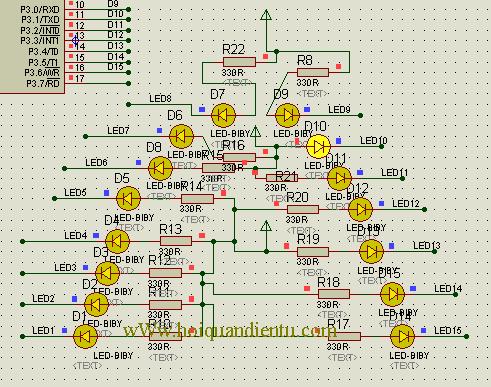The image size is (491, 387).
Task: Click resistor R18 body
Action: tap(334, 294)
